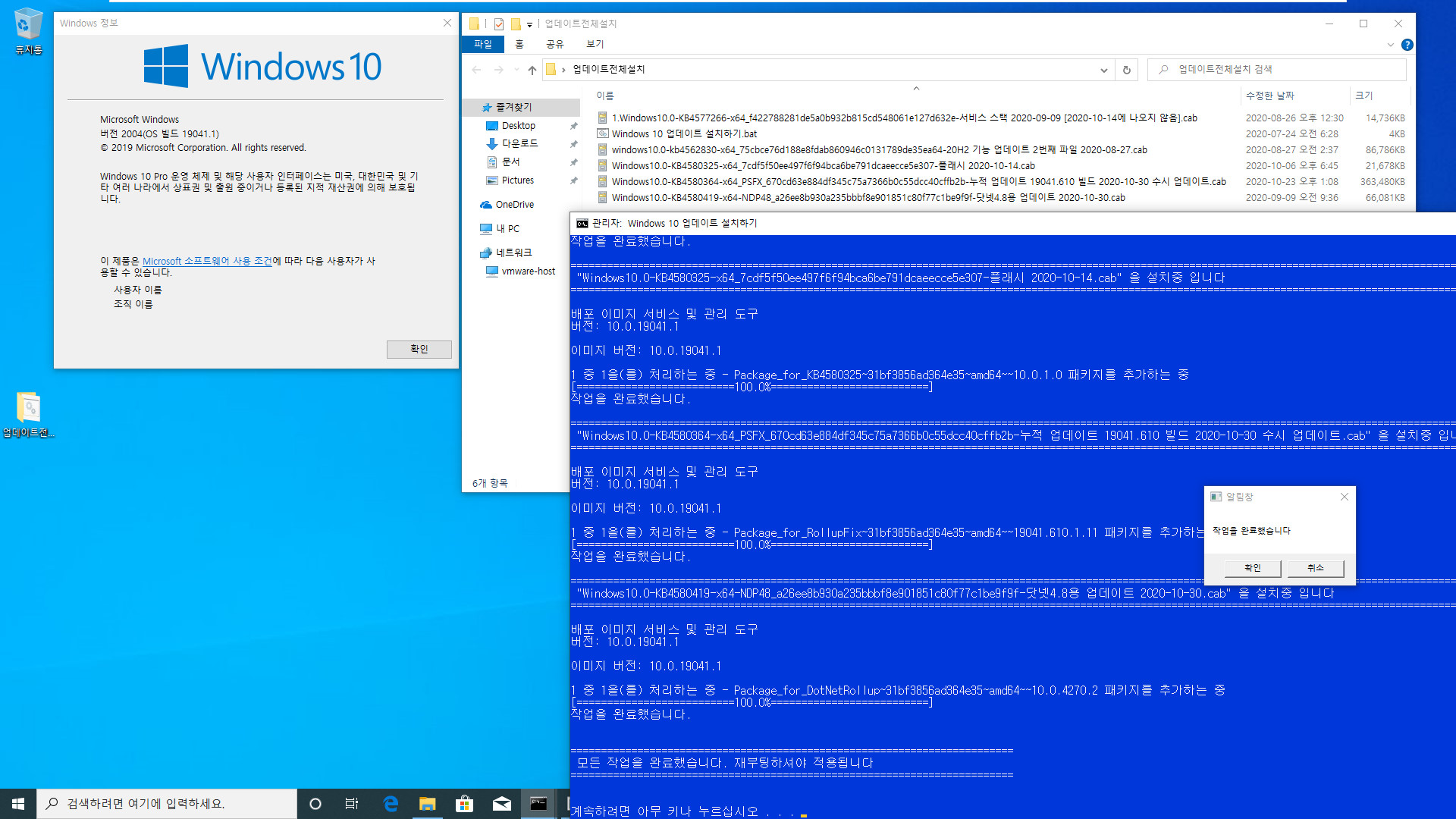The width and height of the screenshot is (1456, 819).
Task: Select the command prompt taskbar icon
Action: tap(538, 804)
